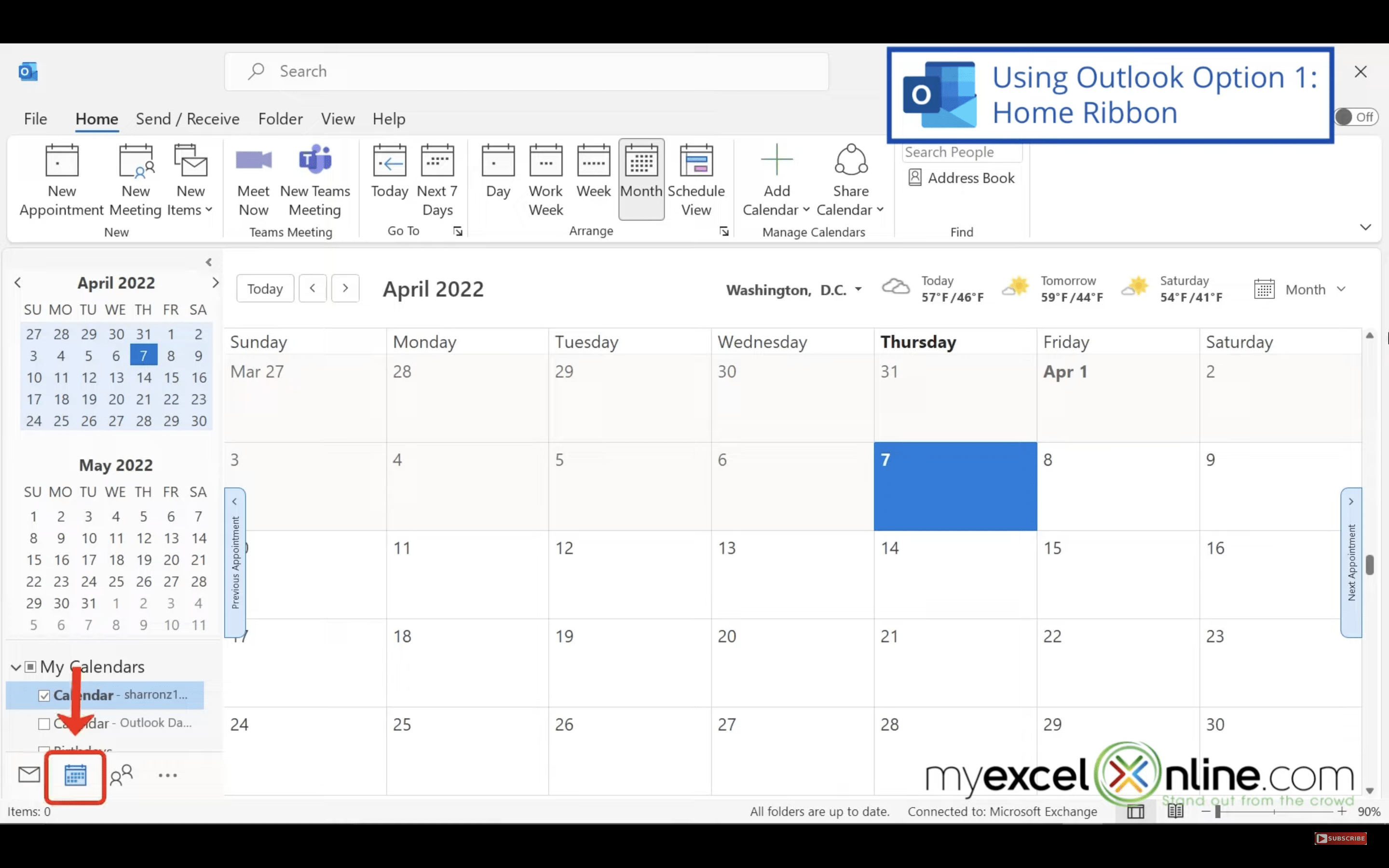Select May 17 in mini calendar
1389x868 pixels.
(x=88, y=560)
